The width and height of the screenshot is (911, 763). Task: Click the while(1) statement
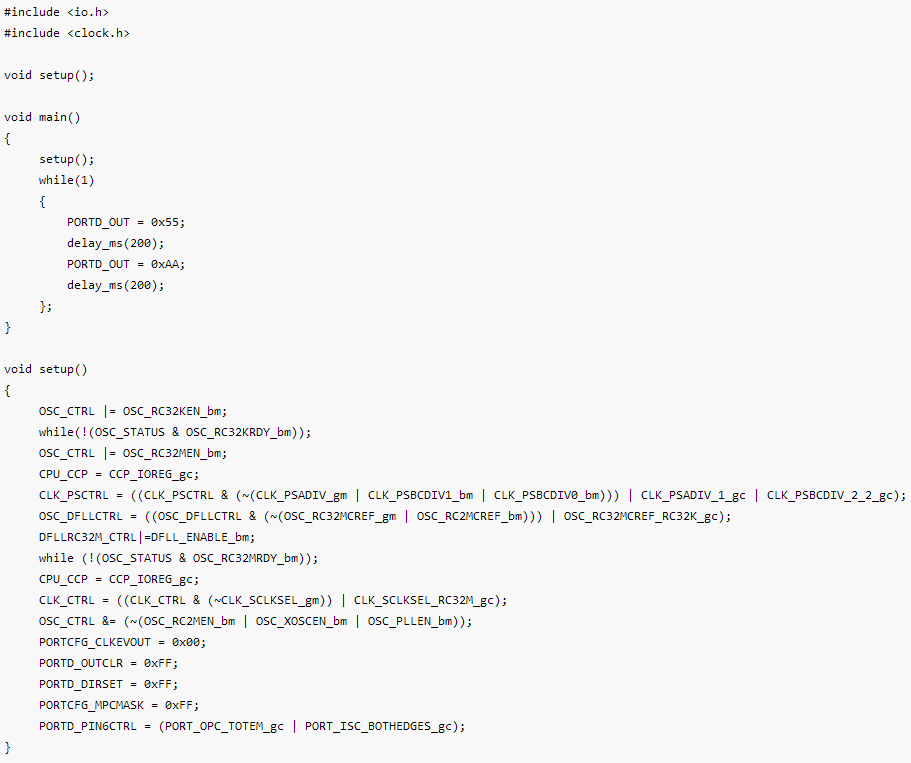pos(66,180)
